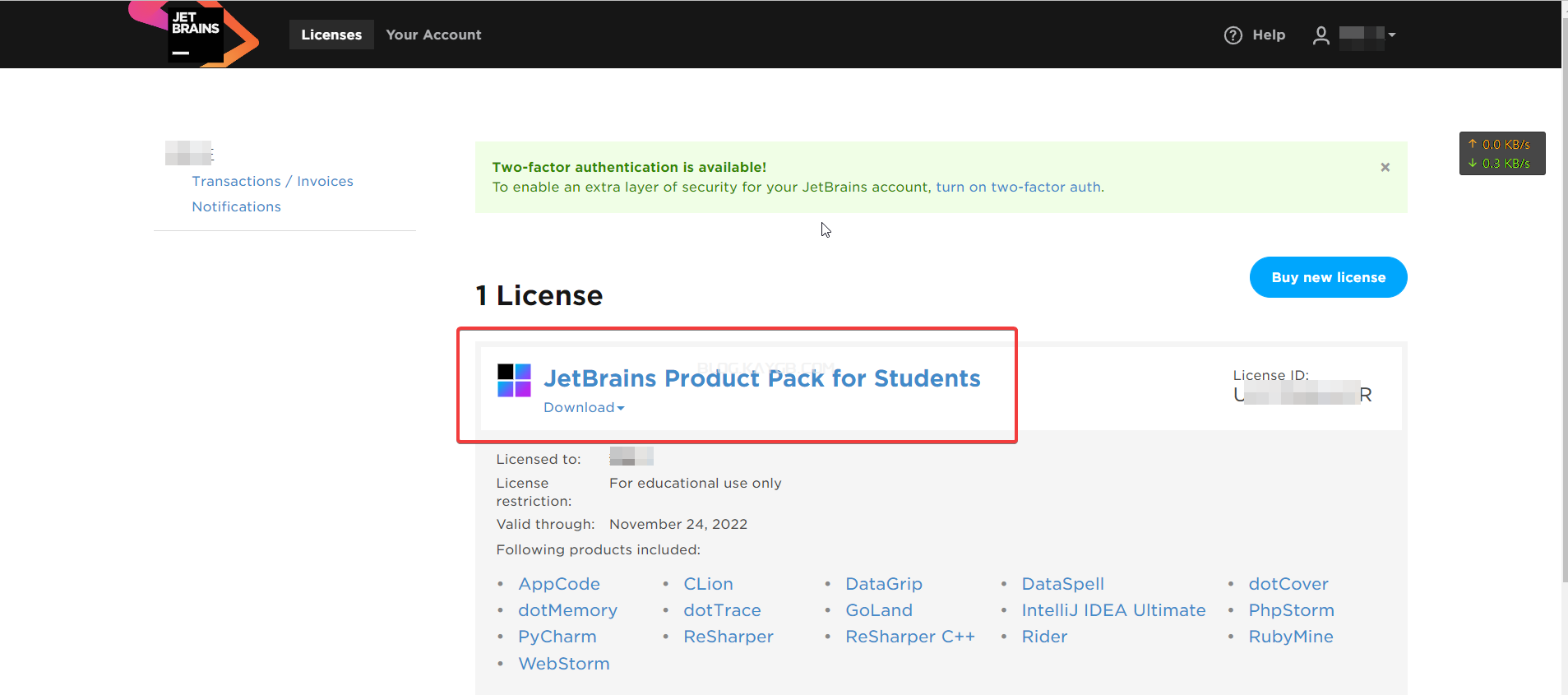
Task: Click the 'Valid through:' label
Action: [545, 524]
